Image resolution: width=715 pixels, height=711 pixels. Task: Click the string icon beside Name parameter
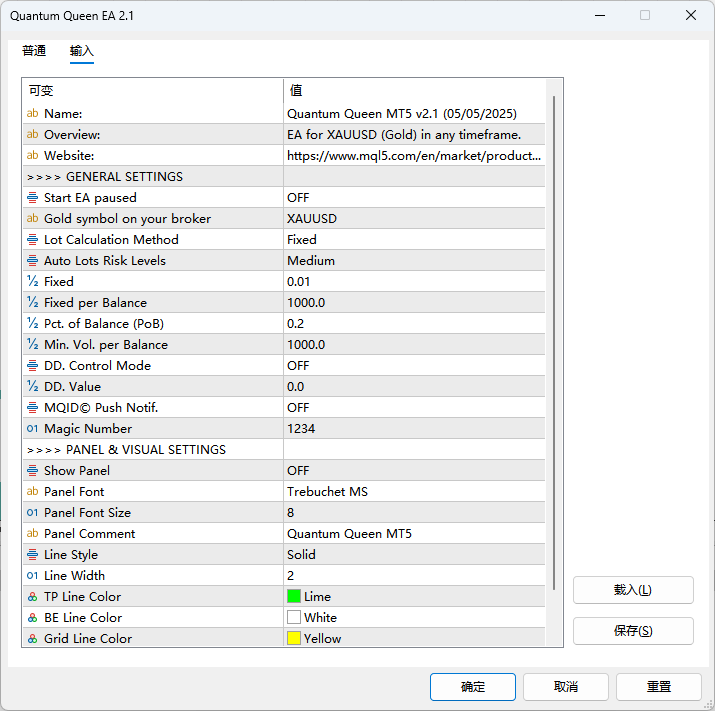[x=32, y=114]
